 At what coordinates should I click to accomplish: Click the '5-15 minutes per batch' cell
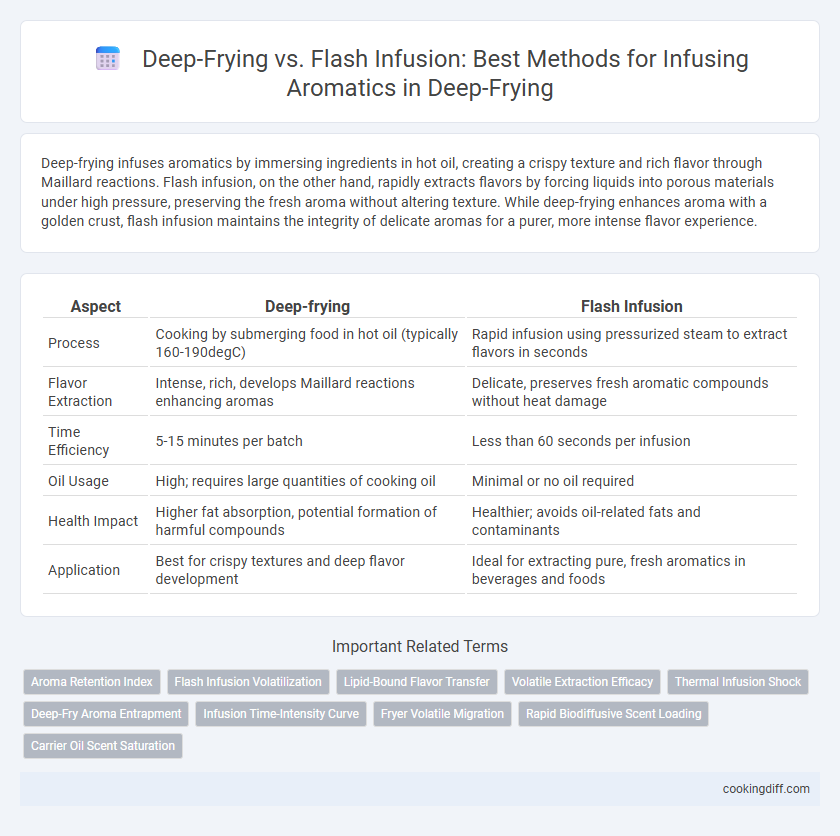tap(308, 441)
